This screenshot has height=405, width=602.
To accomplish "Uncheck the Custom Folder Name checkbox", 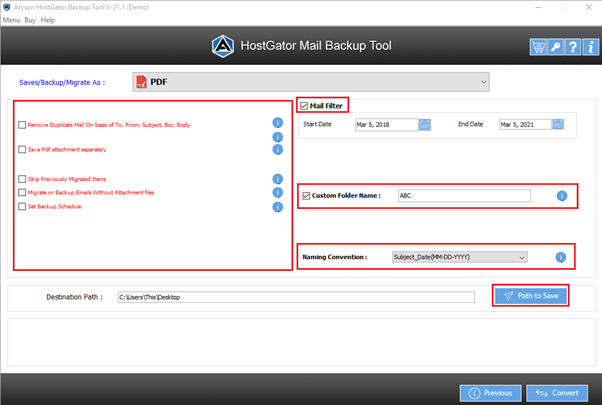I will tap(306, 196).
